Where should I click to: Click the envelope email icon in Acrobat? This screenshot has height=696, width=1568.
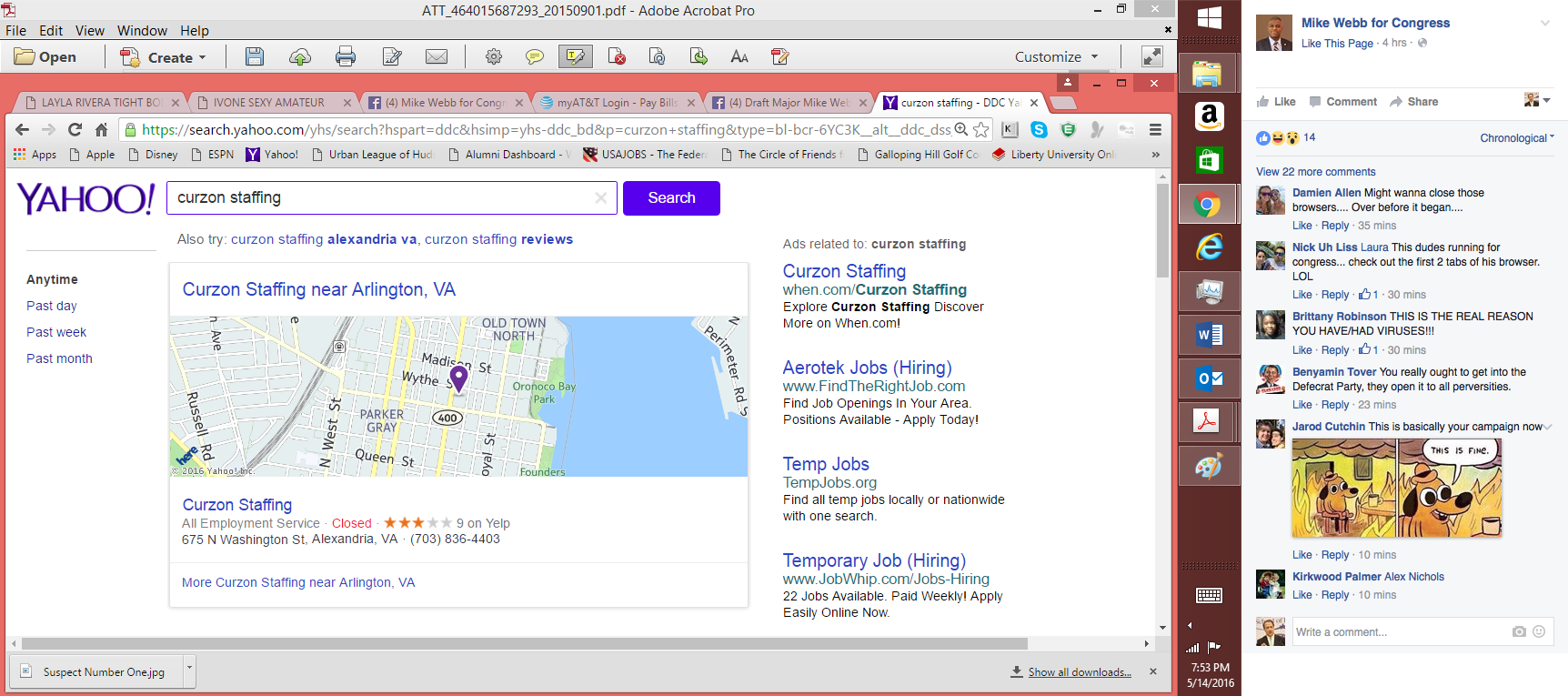click(437, 56)
